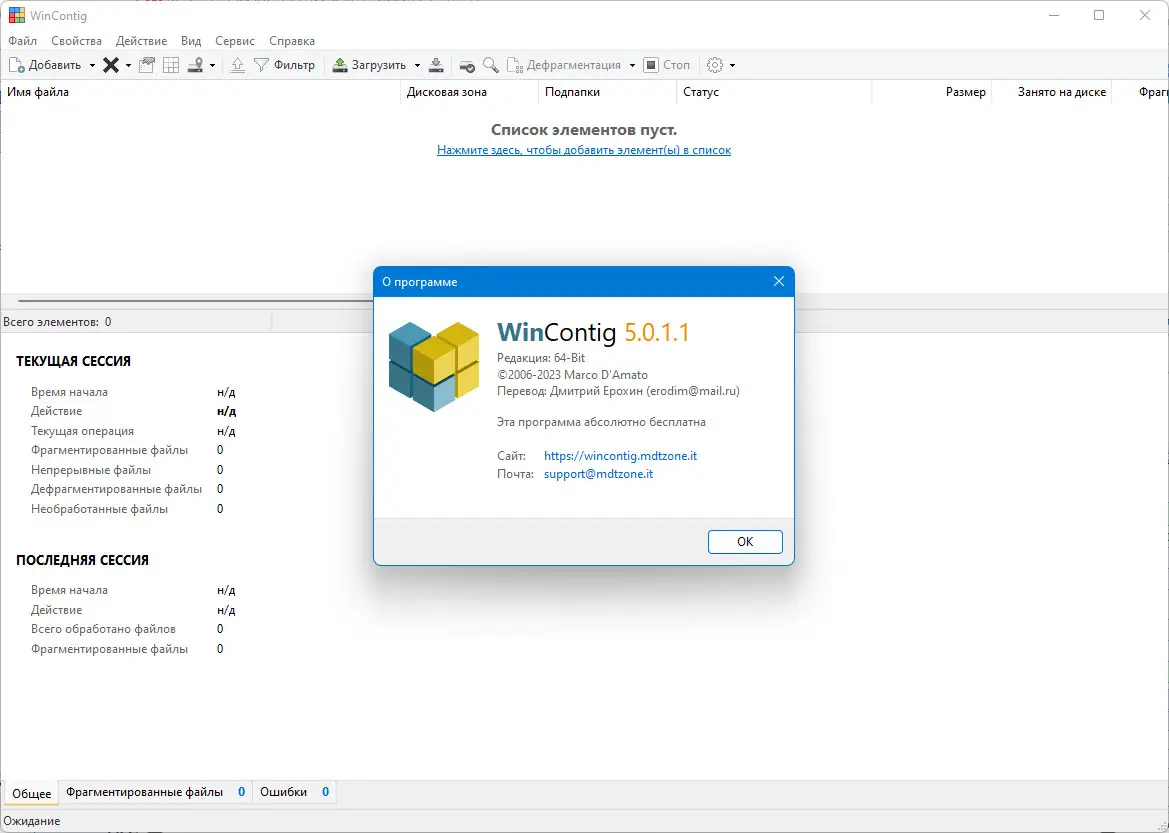1169x833 pixels.
Task: Open the dropdown arrow next to Дефрагментация
Action: click(632, 66)
